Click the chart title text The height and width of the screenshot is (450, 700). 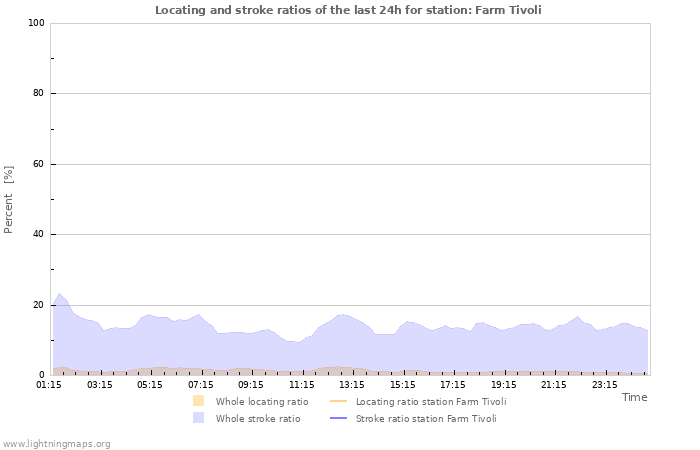point(350,10)
